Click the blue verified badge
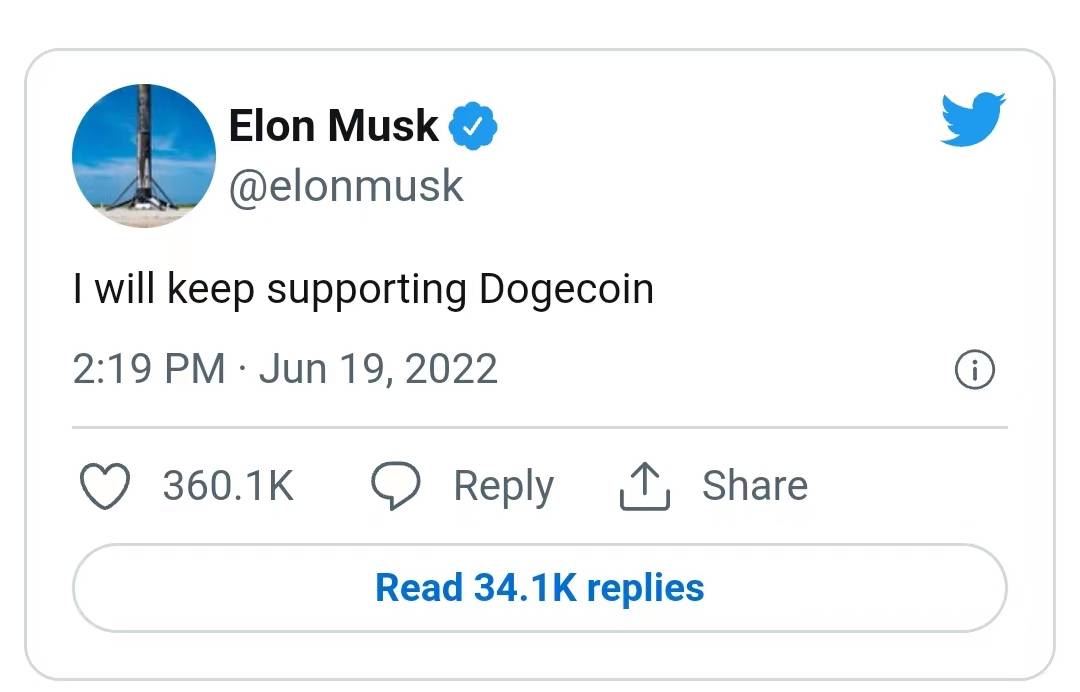Screen dimensions: 1080x692 473,127
